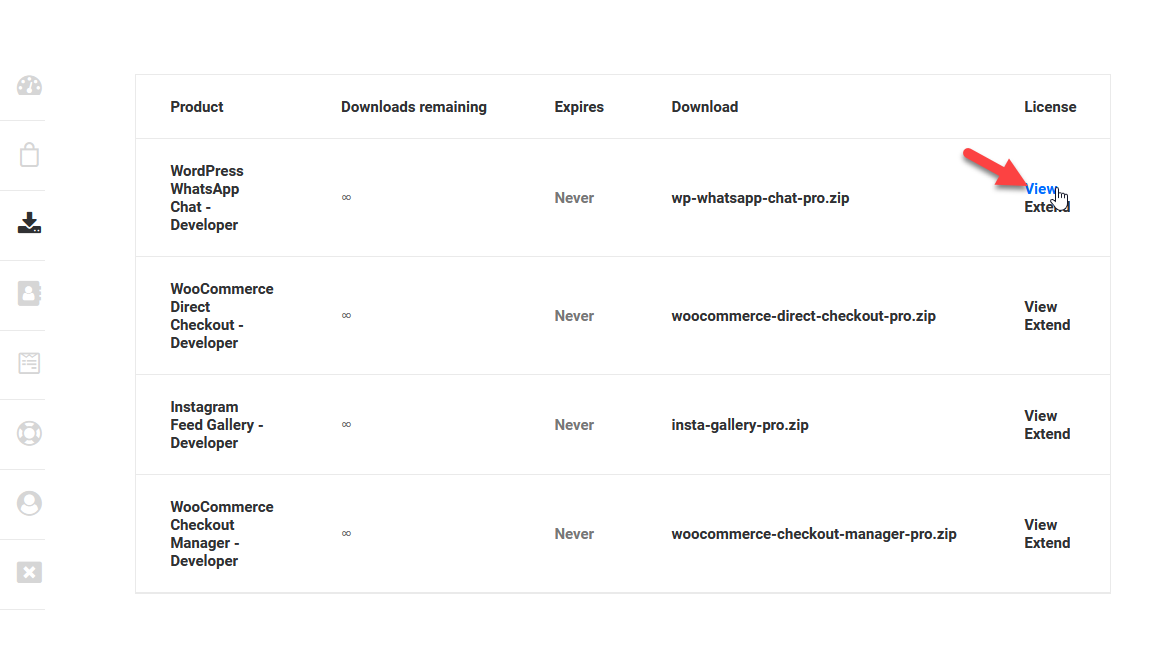Extend license for WooCommerce Checkout Manager
The height and width of the screenshot is (647, 1151).
[x=1047, y=543]
